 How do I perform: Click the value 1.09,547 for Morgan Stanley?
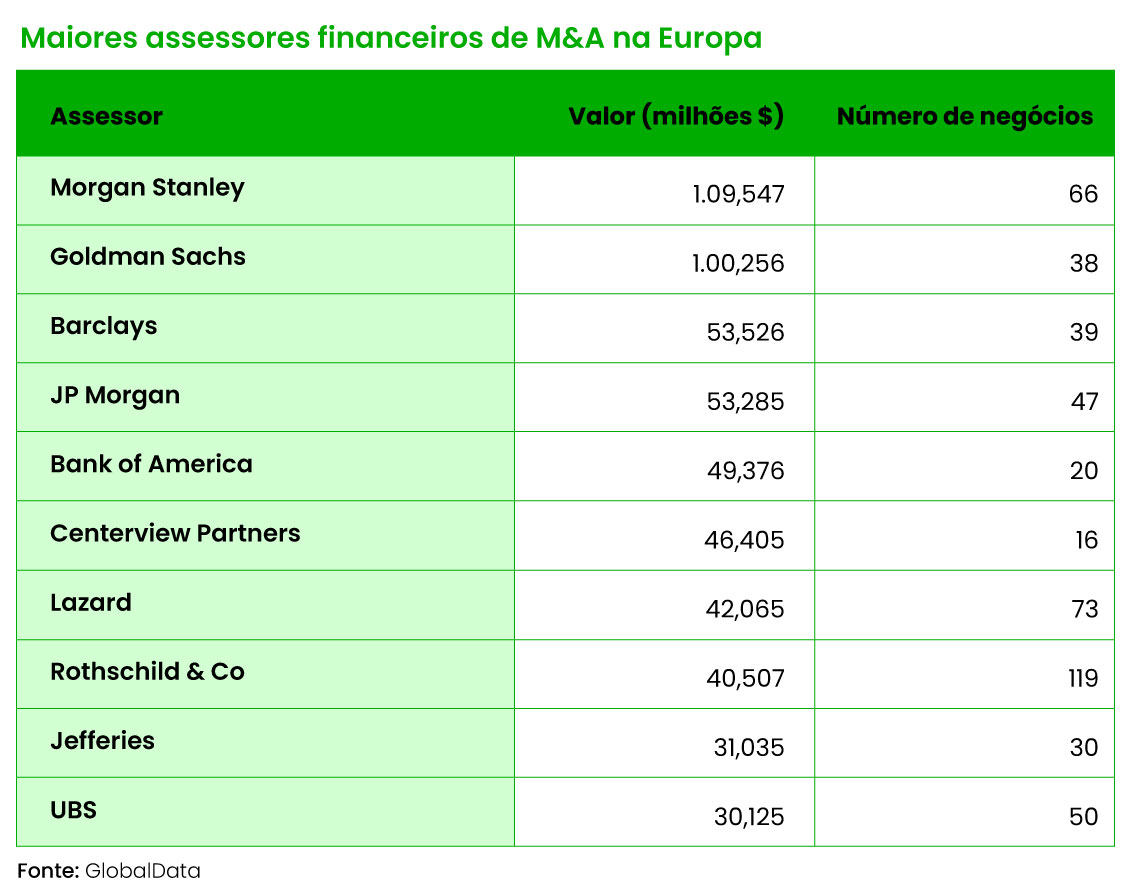tap(738, 194)
